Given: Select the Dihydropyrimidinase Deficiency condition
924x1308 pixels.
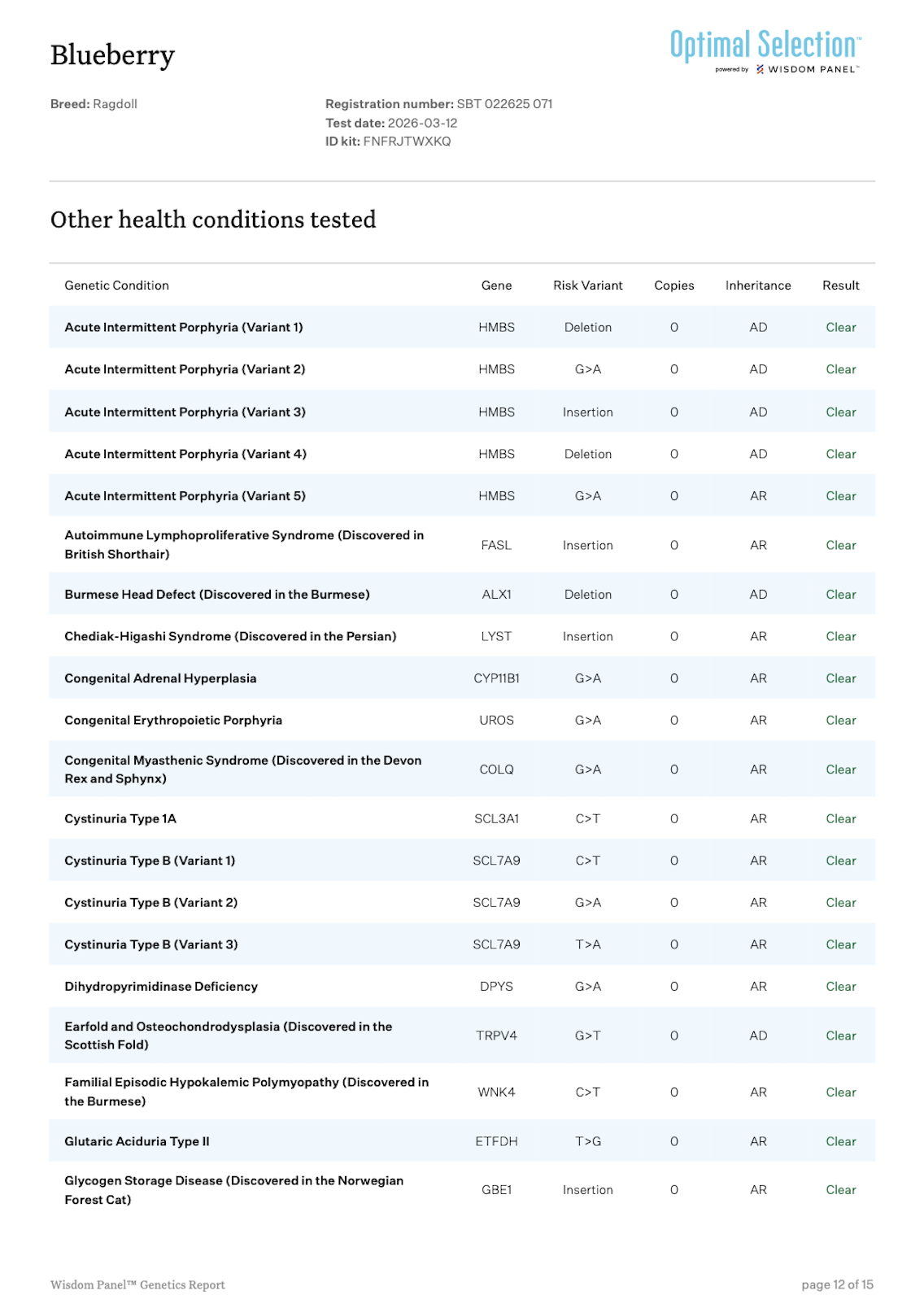Looking at the screenshot, I should [161, 987].
